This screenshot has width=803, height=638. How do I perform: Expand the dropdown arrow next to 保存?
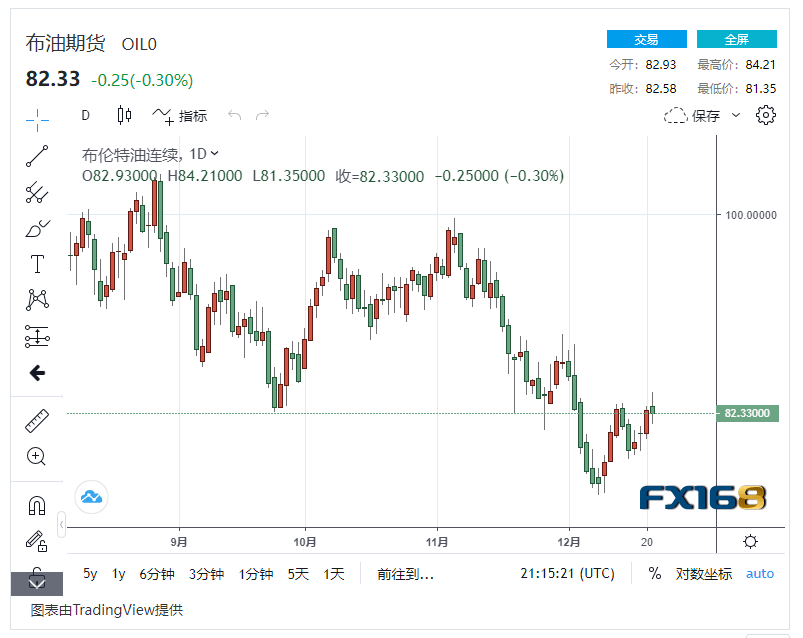point(737,115)
